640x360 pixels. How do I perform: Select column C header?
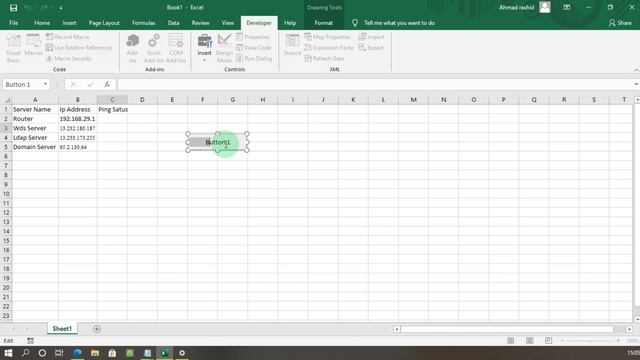tap(112, 100)
